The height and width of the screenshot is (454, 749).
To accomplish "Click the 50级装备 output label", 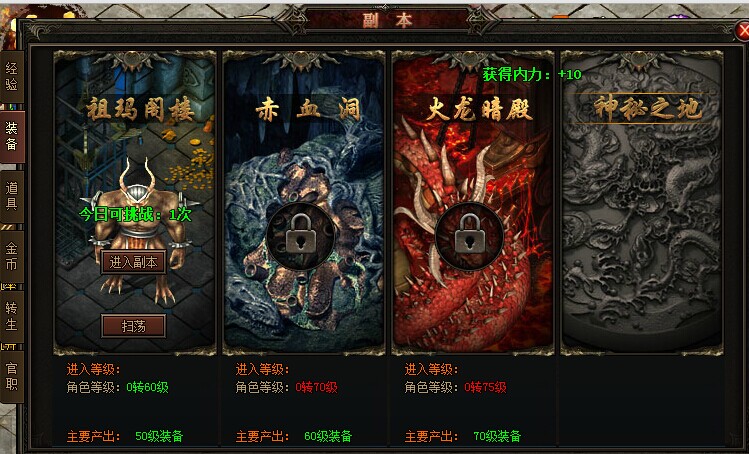I will coord(159,436).
